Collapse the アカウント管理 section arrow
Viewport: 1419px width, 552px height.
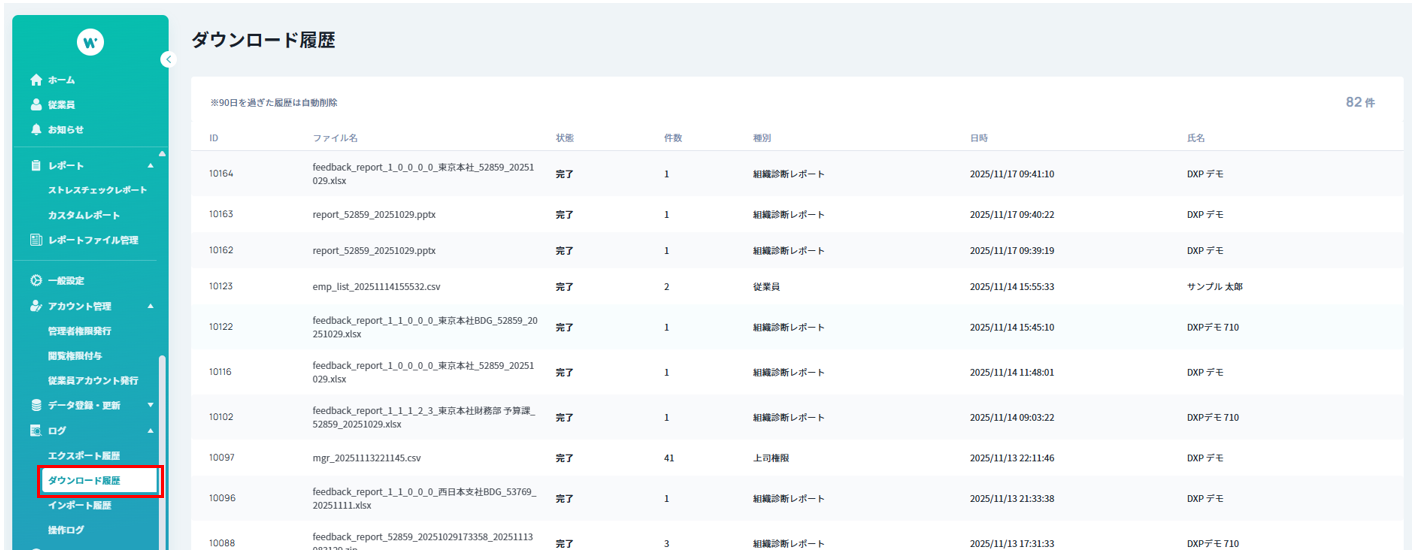pyautogui.click(x=150, y=306)
